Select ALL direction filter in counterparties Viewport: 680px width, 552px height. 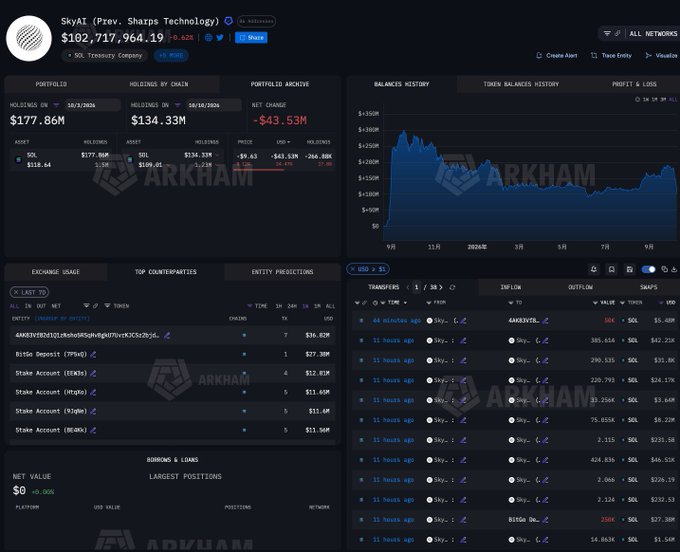point(14,306)
